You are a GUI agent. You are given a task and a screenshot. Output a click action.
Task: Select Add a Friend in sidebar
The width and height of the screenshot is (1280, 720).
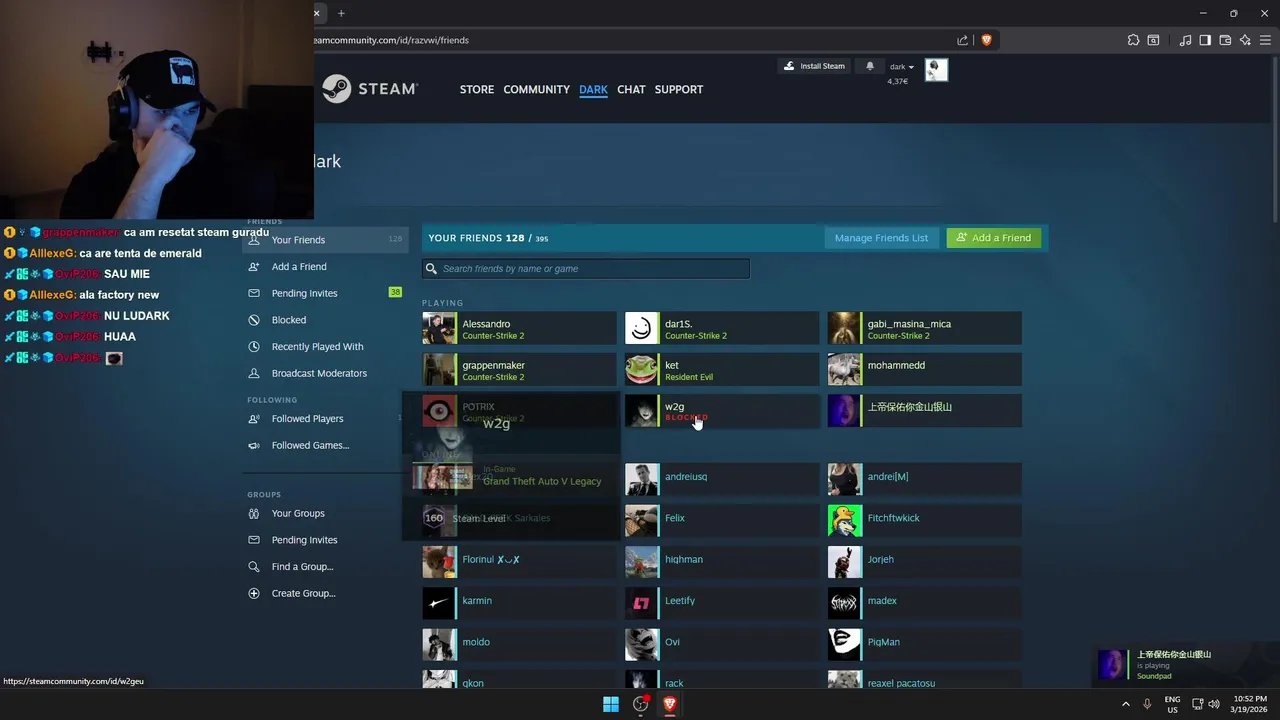click(325, 267)
